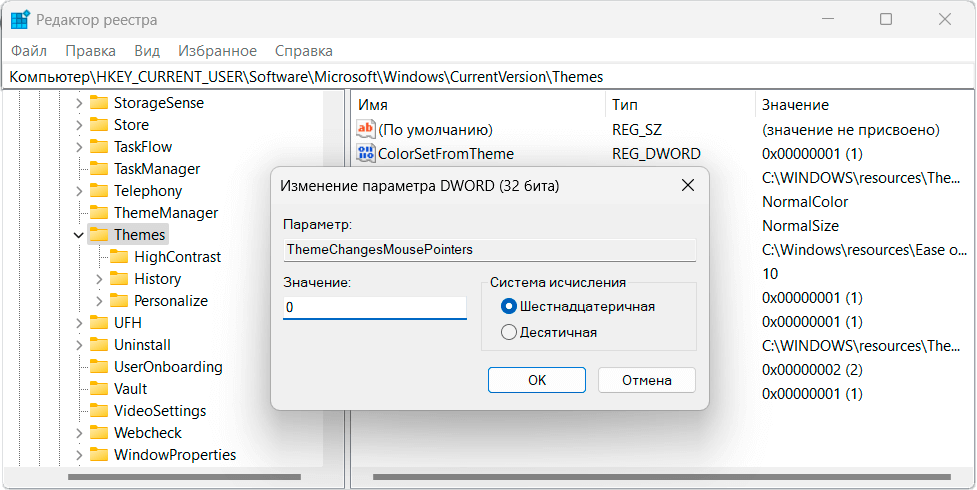
Task: Select the Десятичная radio button
Action: (509, 332)
